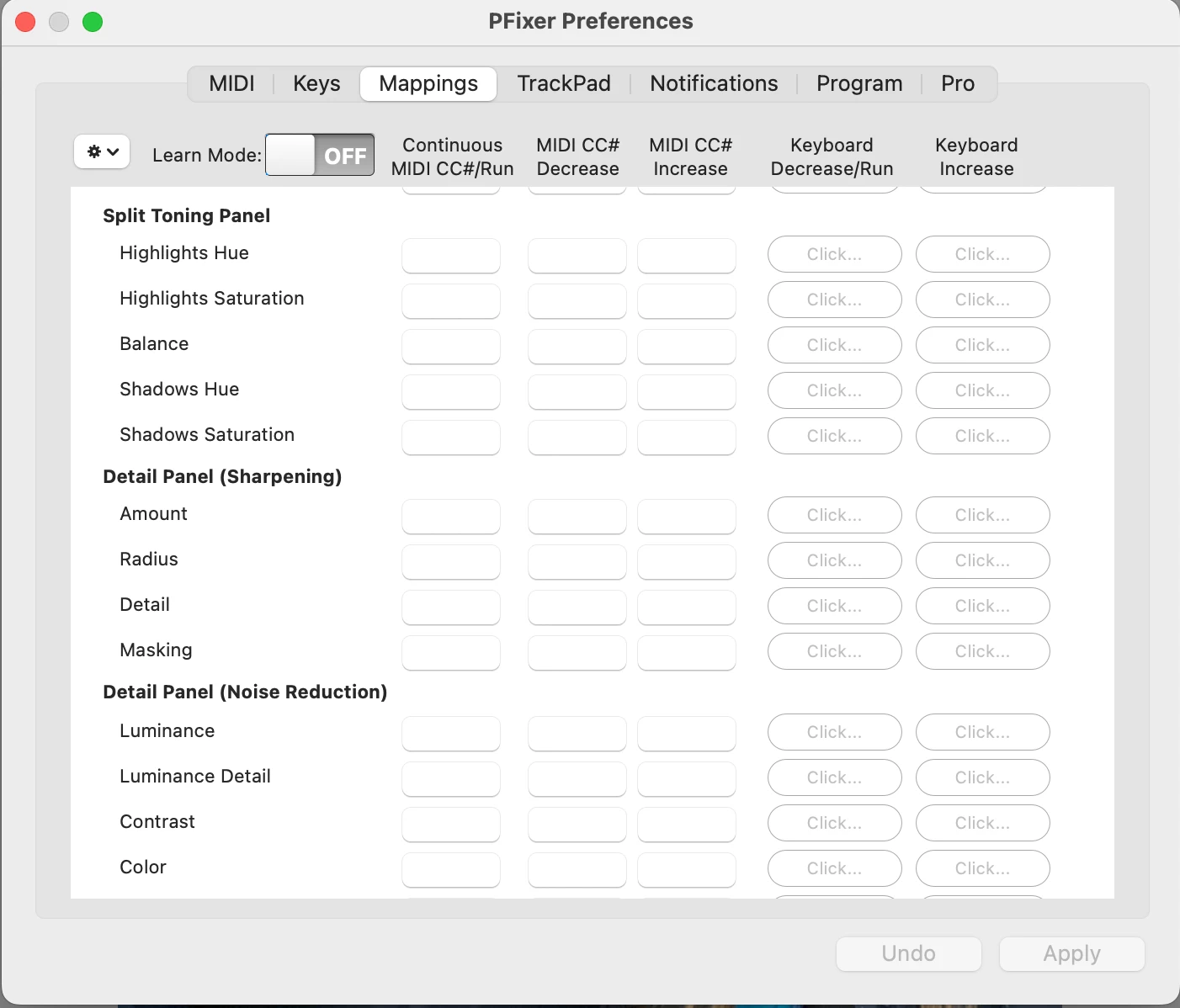Click Highlights Saturation Continuous MIDI CC# field
Image resolution: width=1180 pixels, height=1008 pixels.
click(x=451, y=301)
